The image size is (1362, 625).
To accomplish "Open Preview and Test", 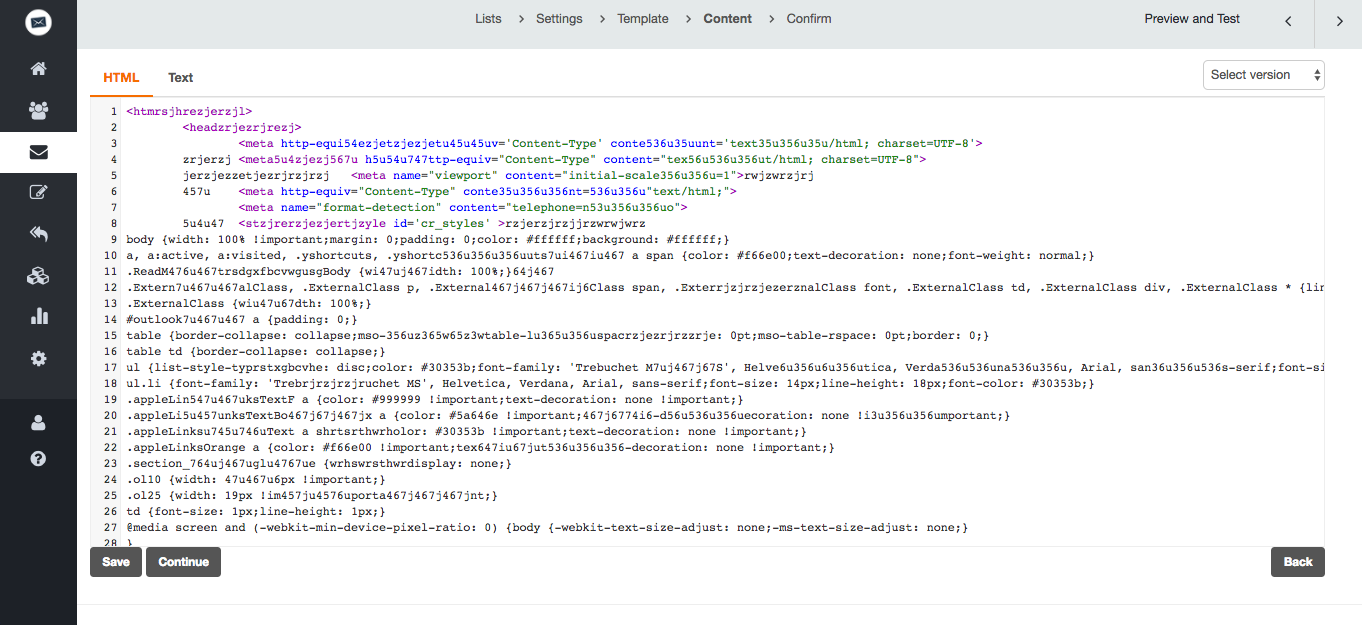I will tap(1192, 19).
